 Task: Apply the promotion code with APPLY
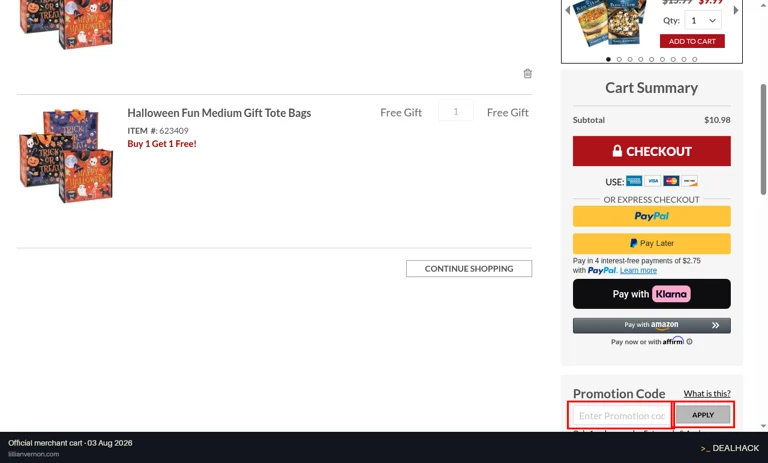(703, 415)
